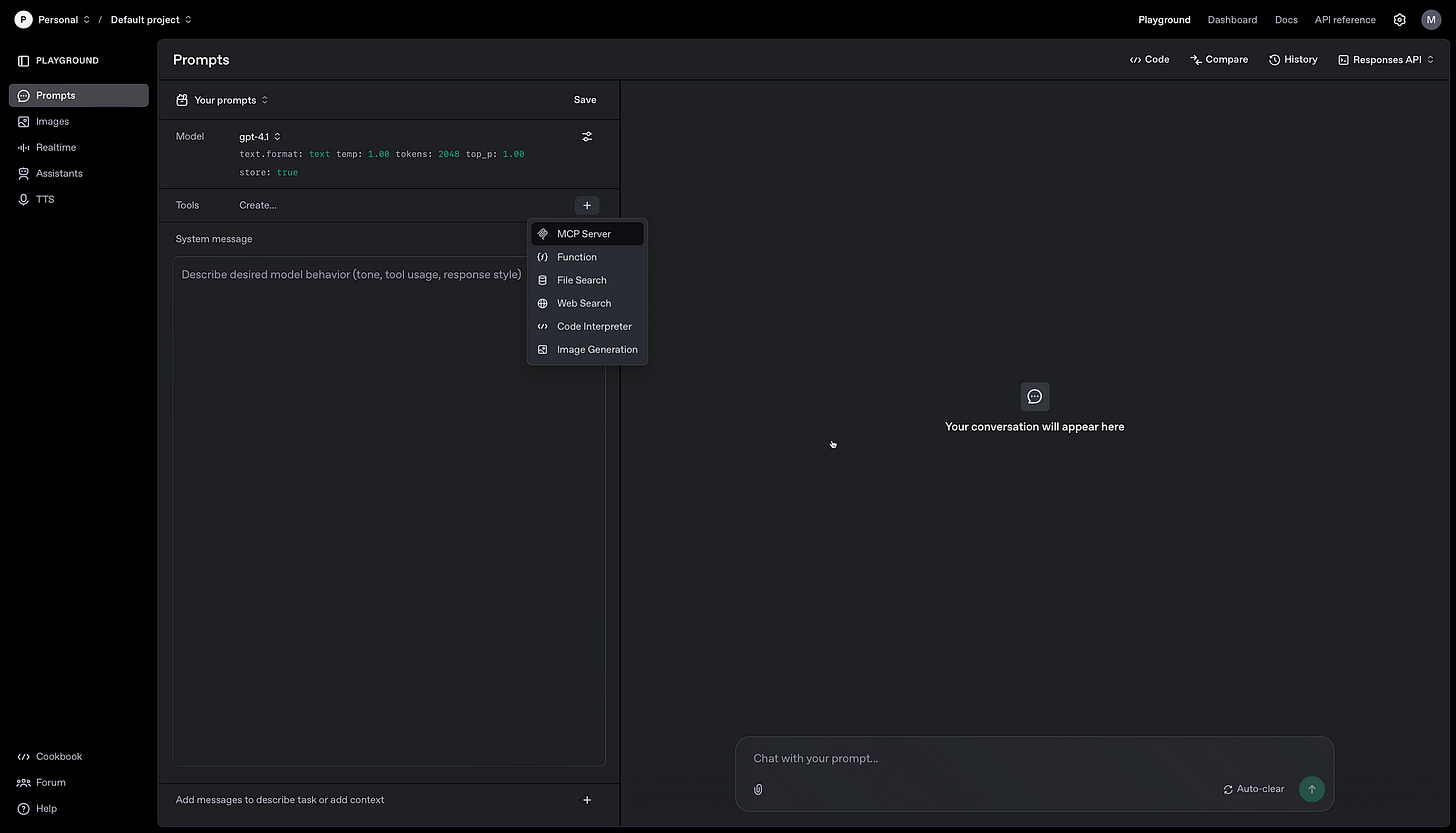Select Prompts in the sidebar
The height and width of the screenshot is (833, 1456).
[79, 96]
